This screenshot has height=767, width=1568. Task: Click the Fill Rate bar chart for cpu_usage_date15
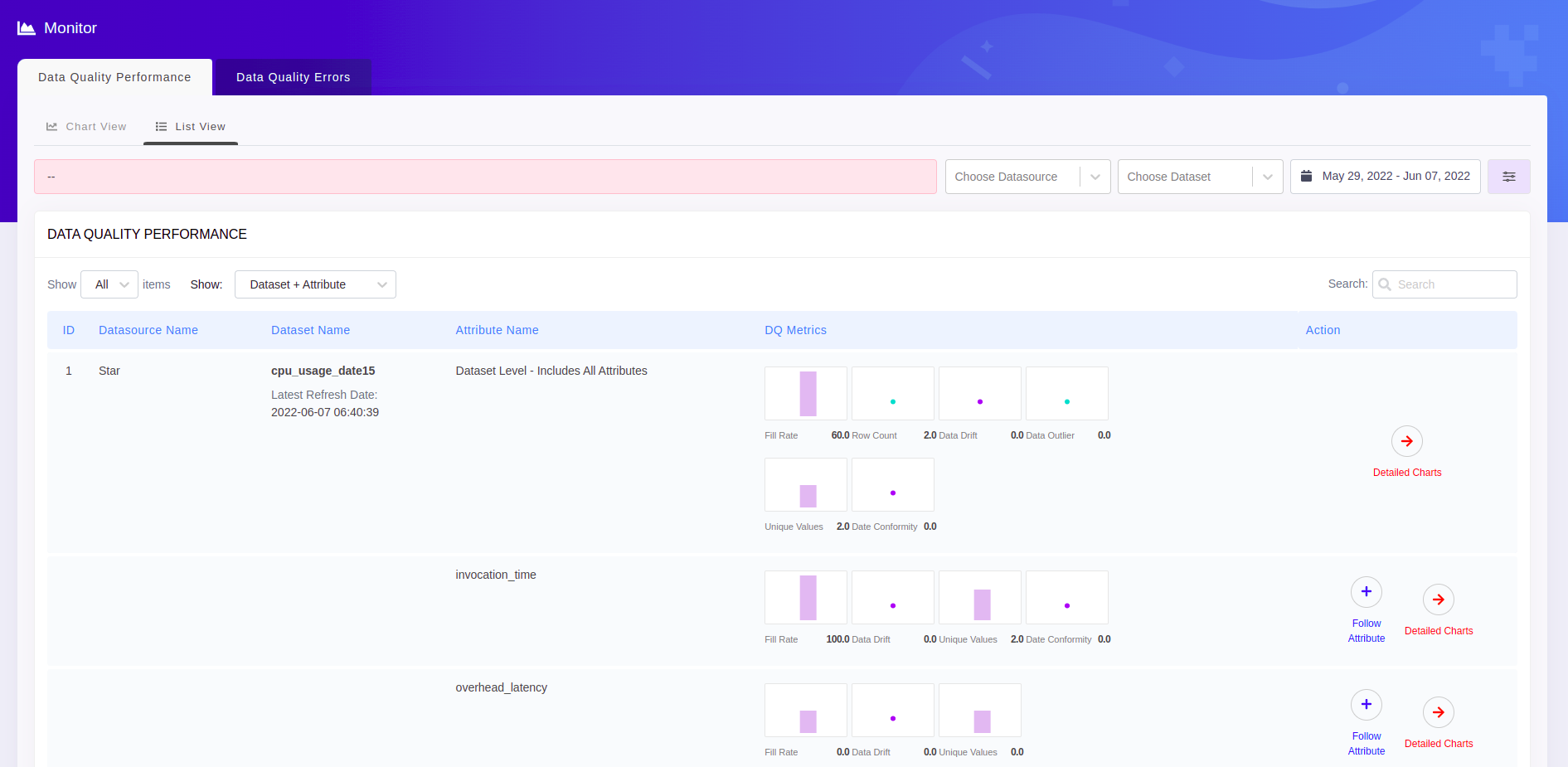point(805,393)
